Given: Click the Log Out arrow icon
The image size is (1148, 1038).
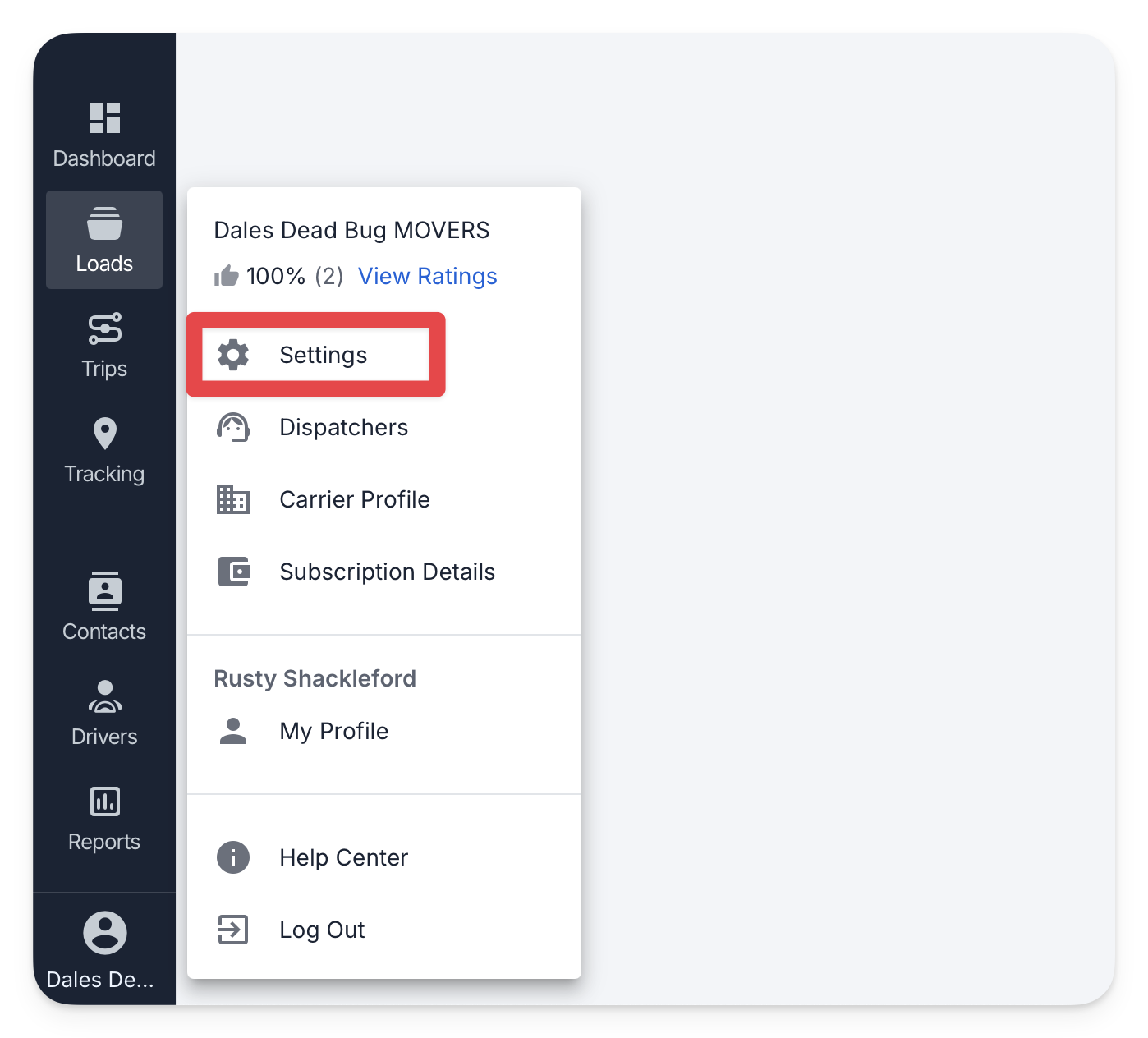Looking at the screenshot, I should coord(233,930).
